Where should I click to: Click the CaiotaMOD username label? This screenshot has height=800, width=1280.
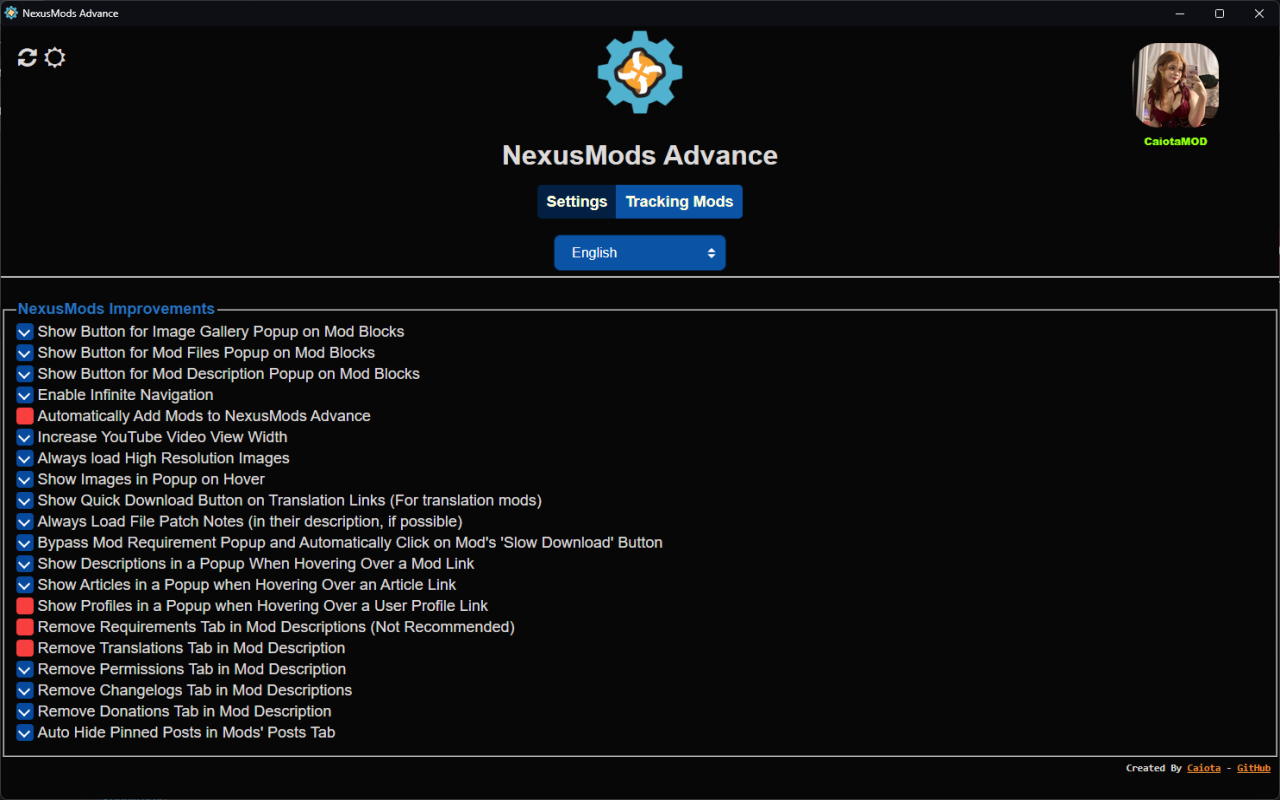point(1175,142)
